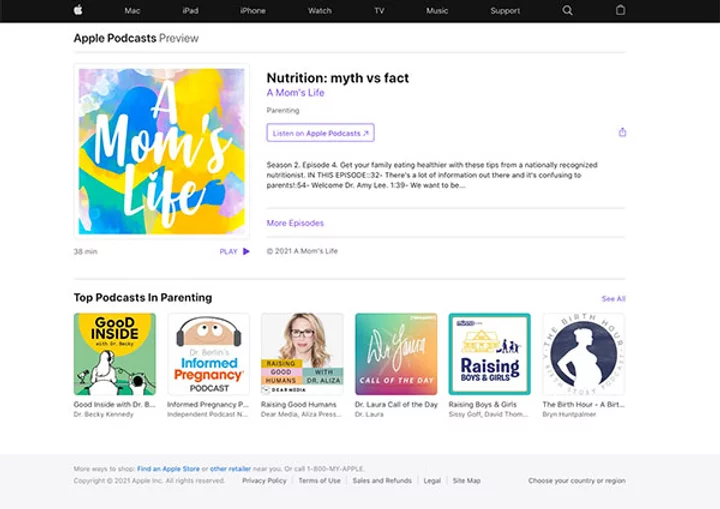This screenshot has width=720, height=509.
Task: Click Raising Boys & Girls title text
Action: pos(483,404)
